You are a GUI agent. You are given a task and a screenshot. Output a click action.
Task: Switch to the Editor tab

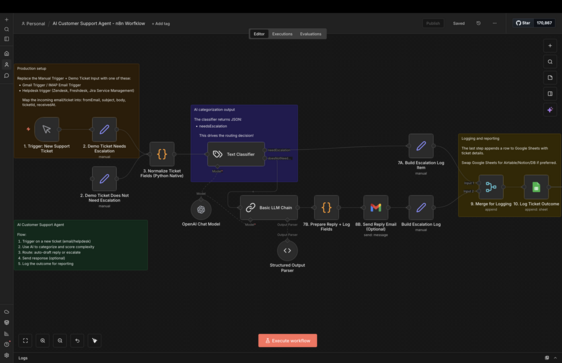259,34
